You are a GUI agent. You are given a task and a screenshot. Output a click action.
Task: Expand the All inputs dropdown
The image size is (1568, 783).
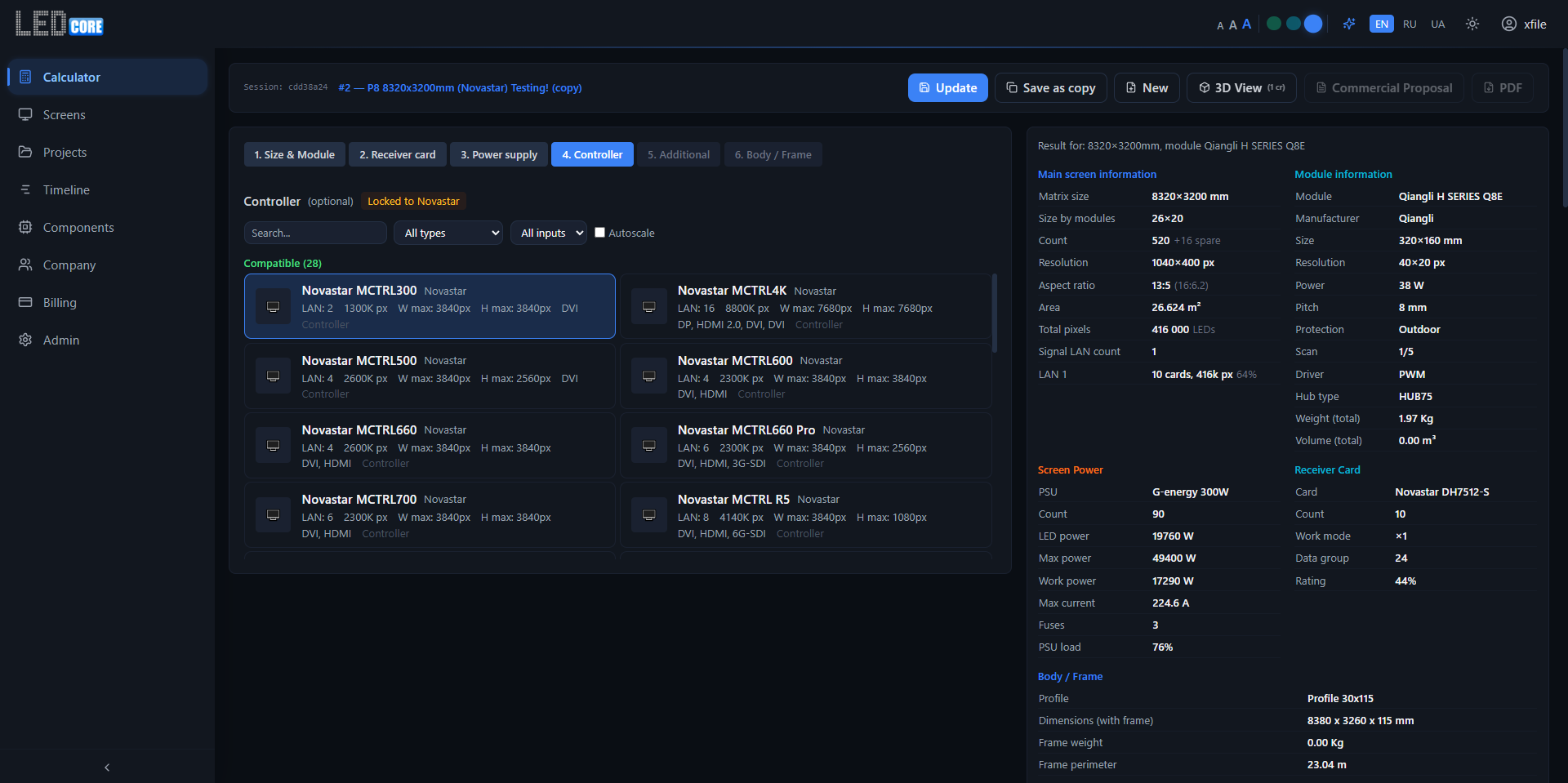tap(548, 233)
